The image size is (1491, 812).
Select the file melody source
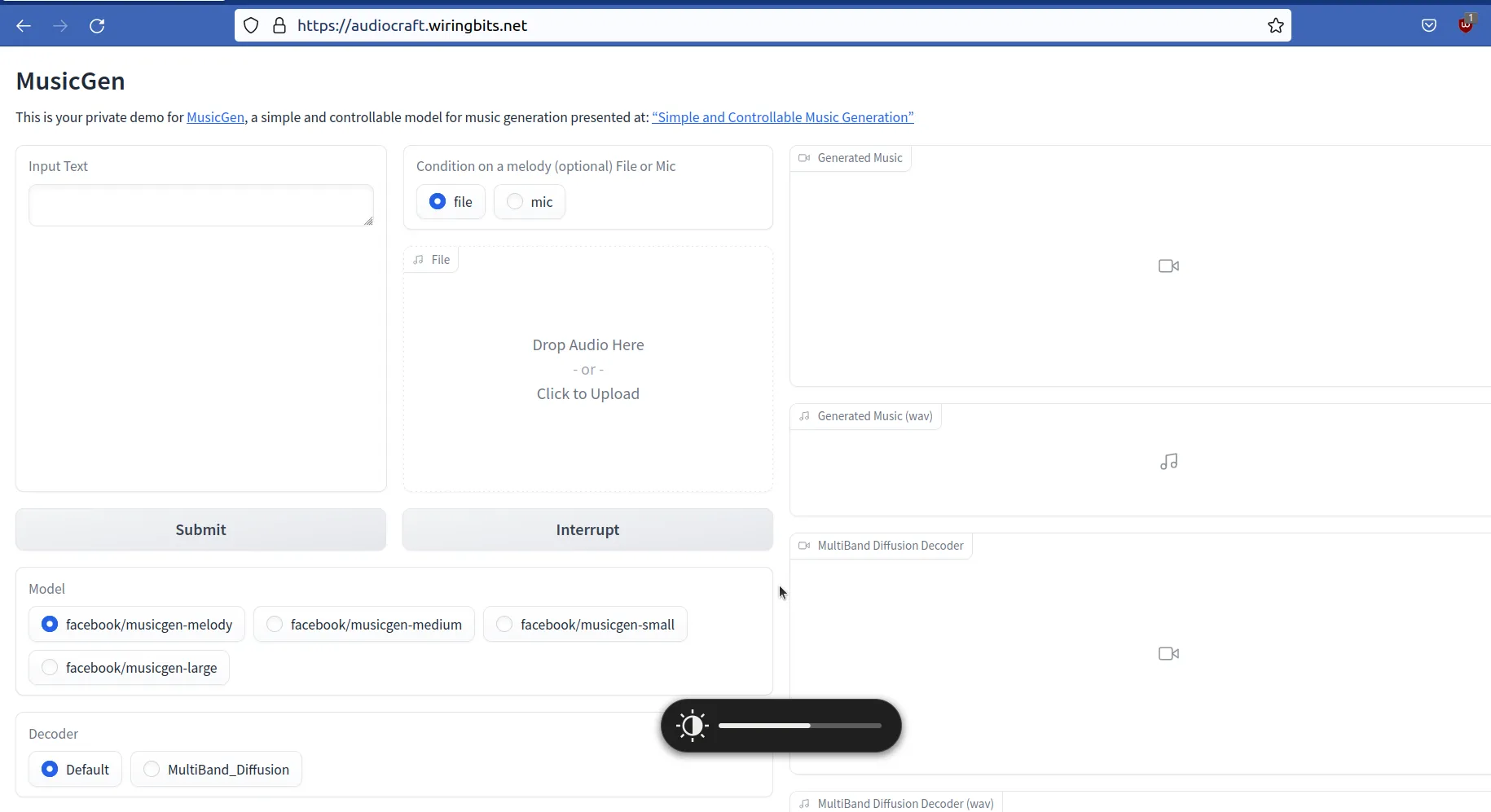(x=451, y=202)
